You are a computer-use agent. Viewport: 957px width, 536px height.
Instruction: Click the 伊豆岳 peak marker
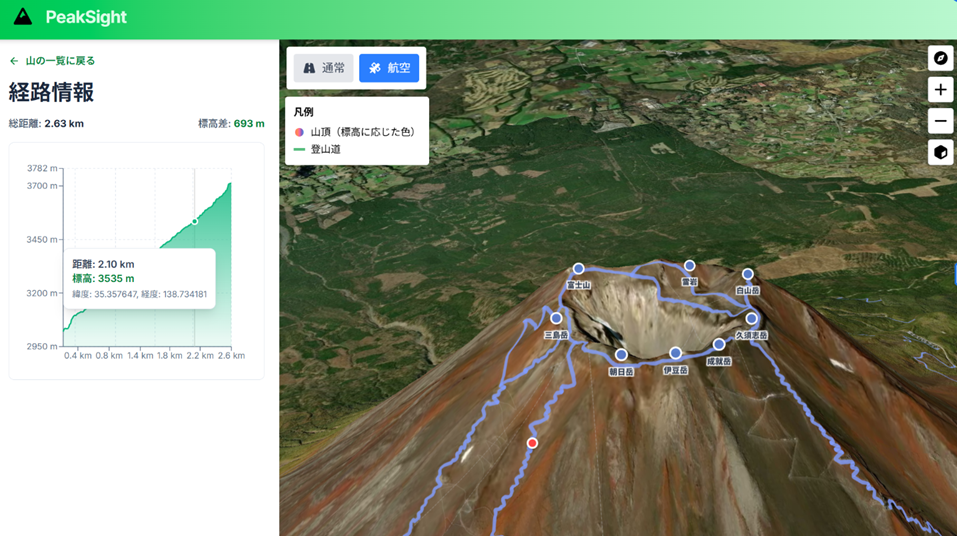pos(676,353)
